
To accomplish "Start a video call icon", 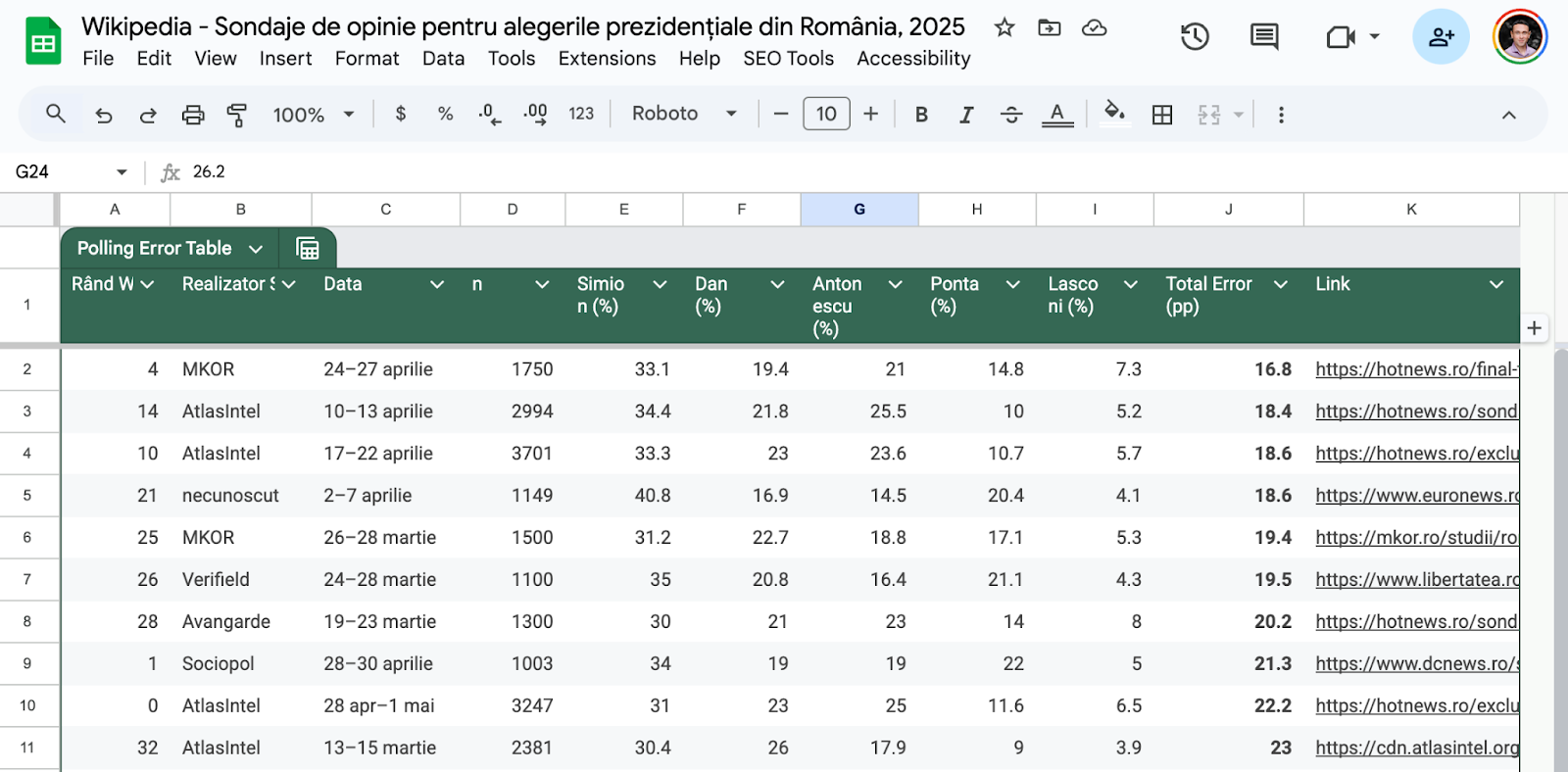I will (1341, 37).
